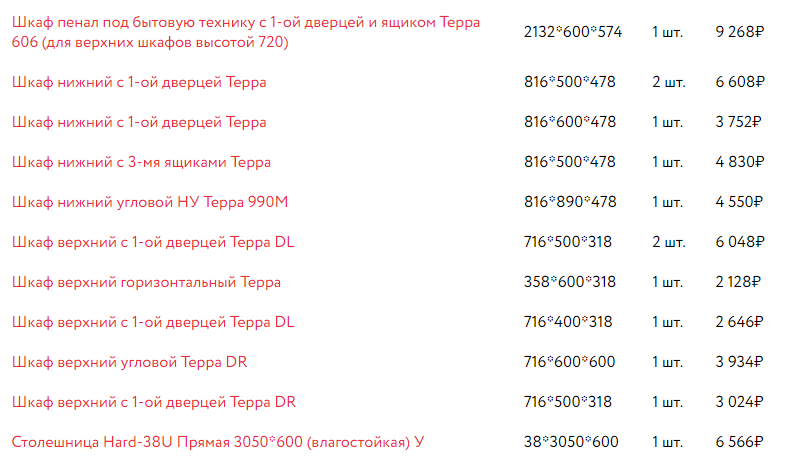Open Шкаф верхний Терра DL, 716*500*318 row
Screen dimensions: 785x469
point(153,242)
